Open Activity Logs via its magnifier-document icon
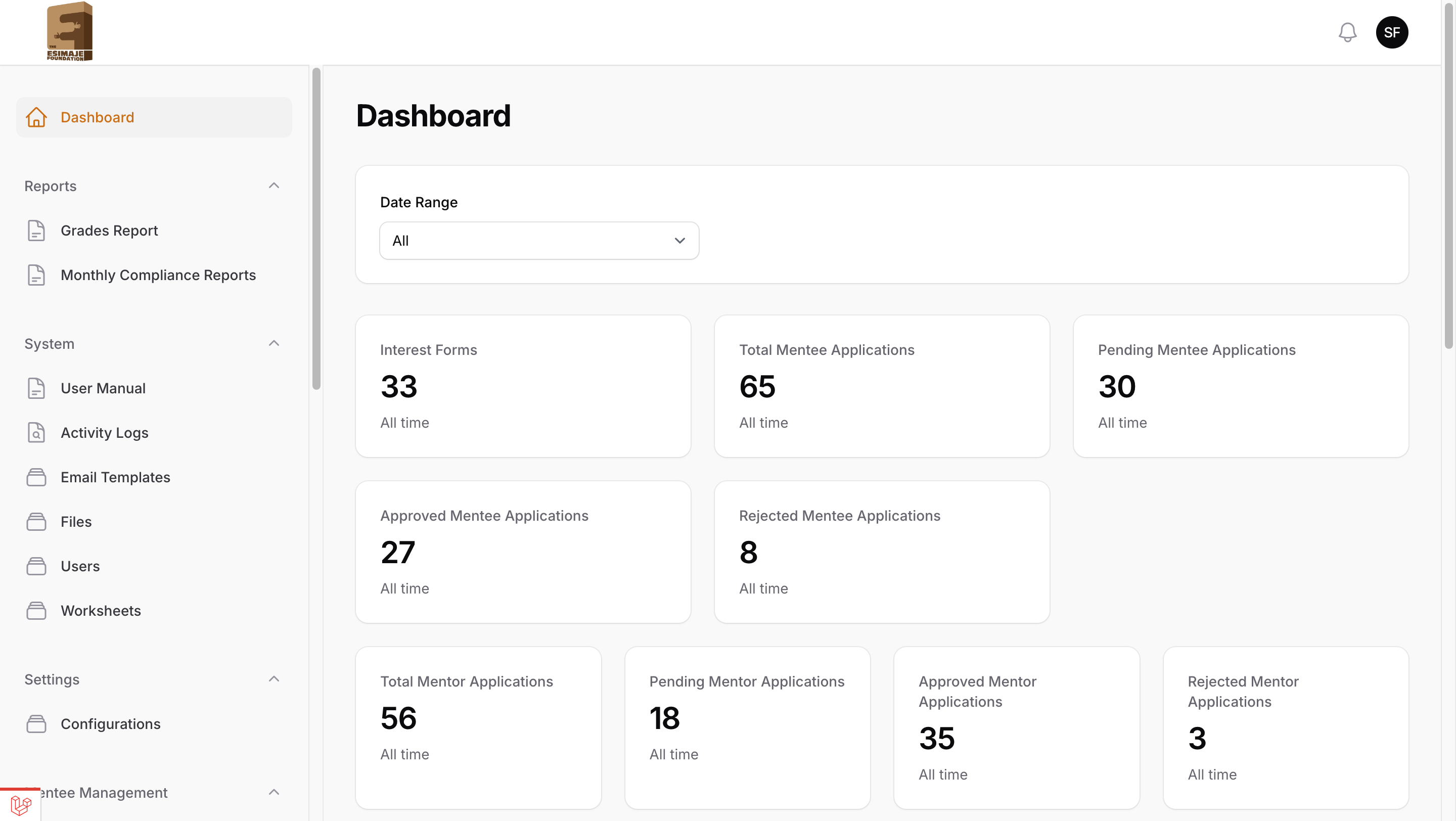This screenshot has width=1456, height=821. click(x=36, y=432)
